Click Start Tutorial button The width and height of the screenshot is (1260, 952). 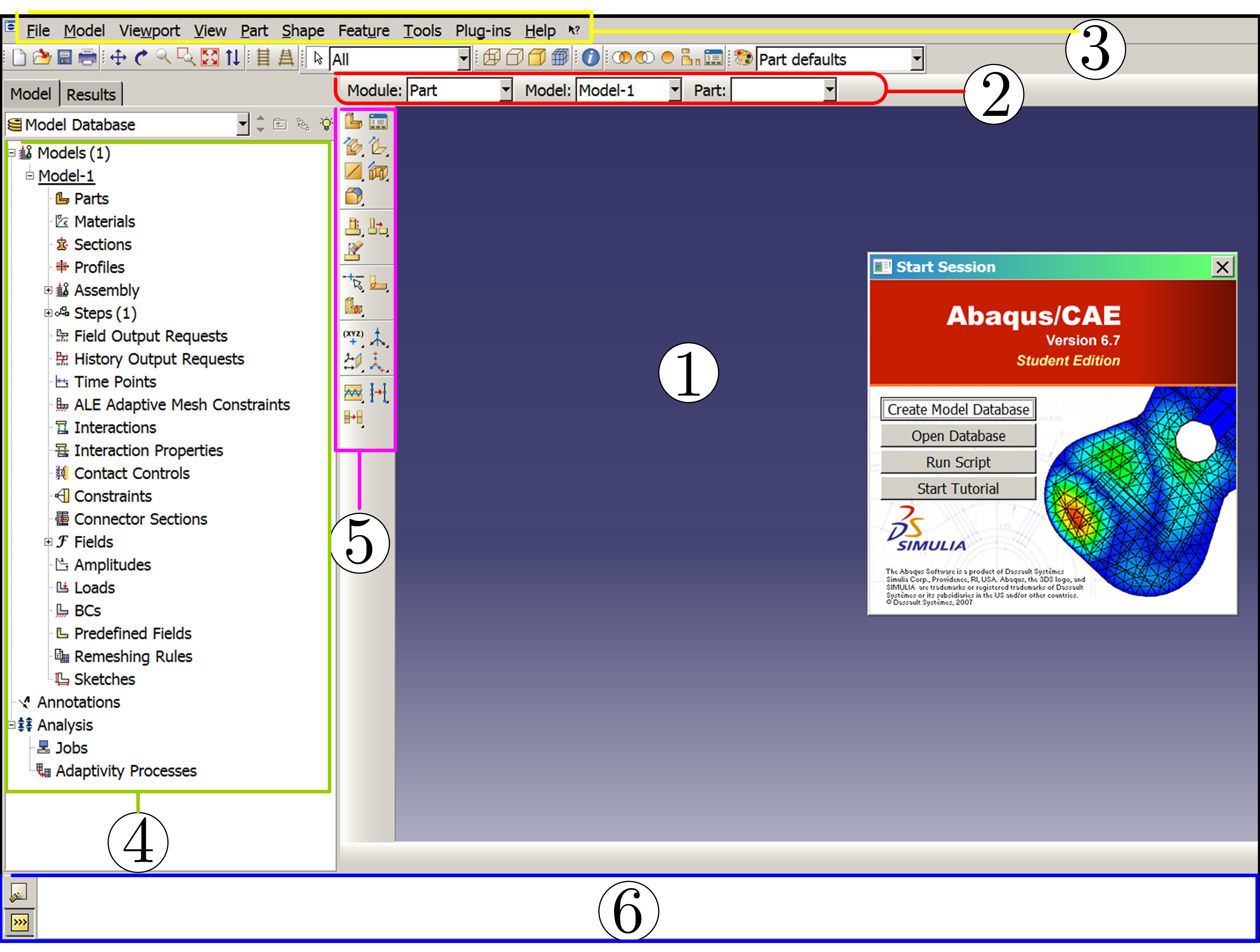tap(958, 488)
